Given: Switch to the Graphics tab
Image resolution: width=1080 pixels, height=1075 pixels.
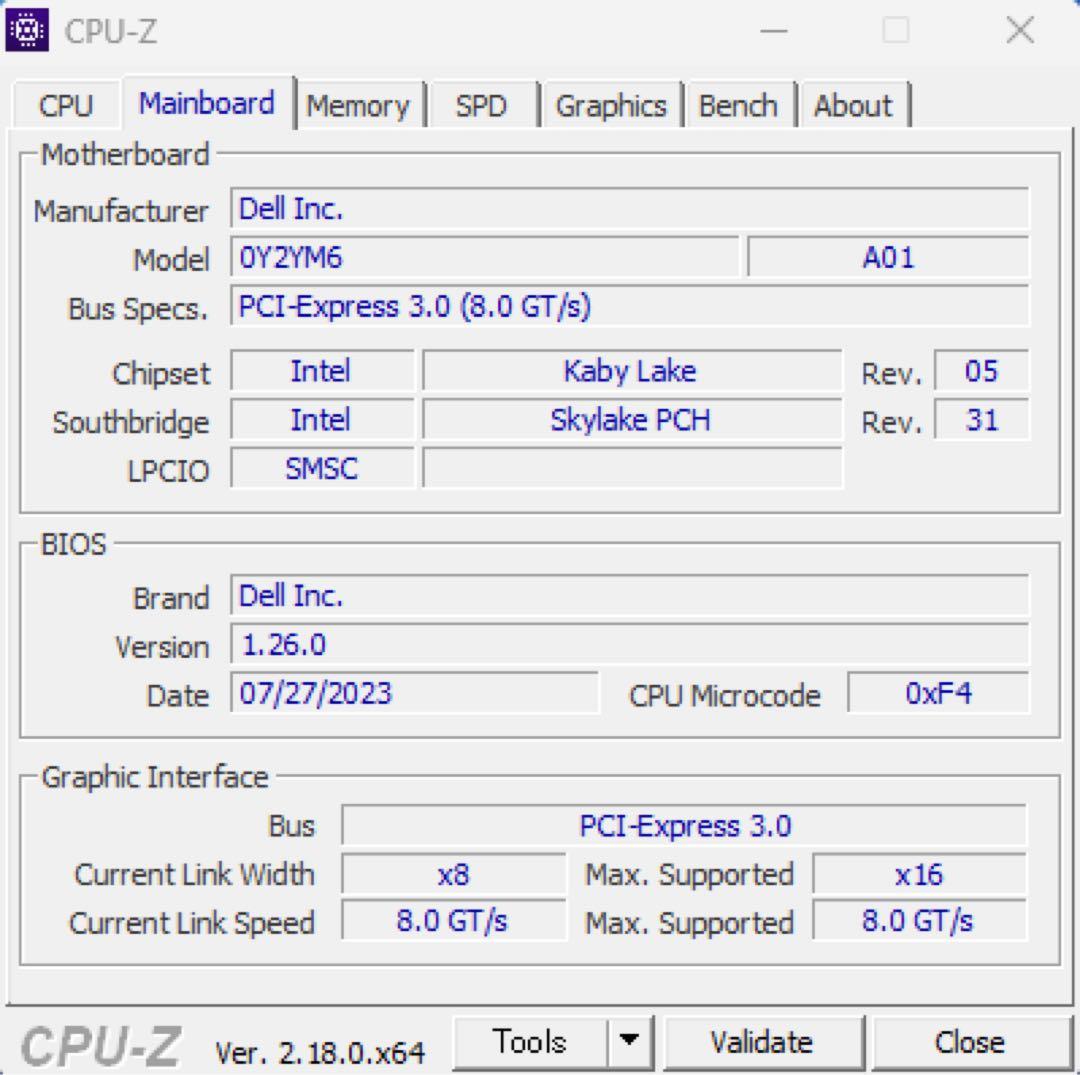Looking at the screenshot, I should pyautogui.click(x=613, y=105).
